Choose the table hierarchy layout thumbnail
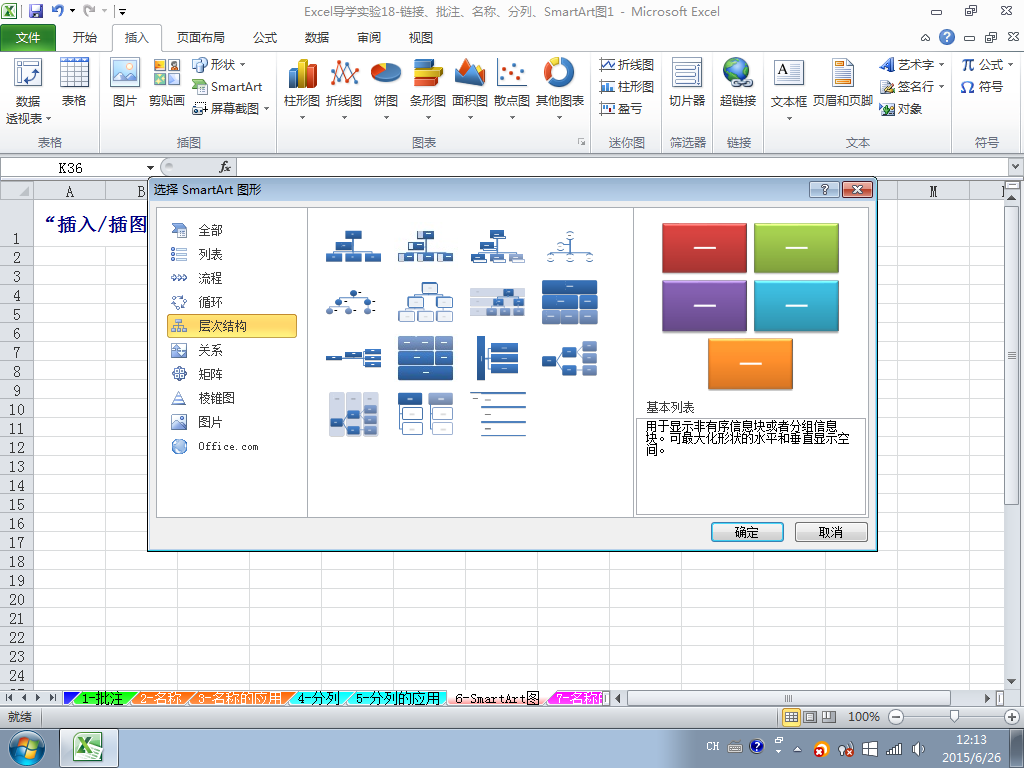The width and height of the screenshot is (1024, 768). (569, 302)
